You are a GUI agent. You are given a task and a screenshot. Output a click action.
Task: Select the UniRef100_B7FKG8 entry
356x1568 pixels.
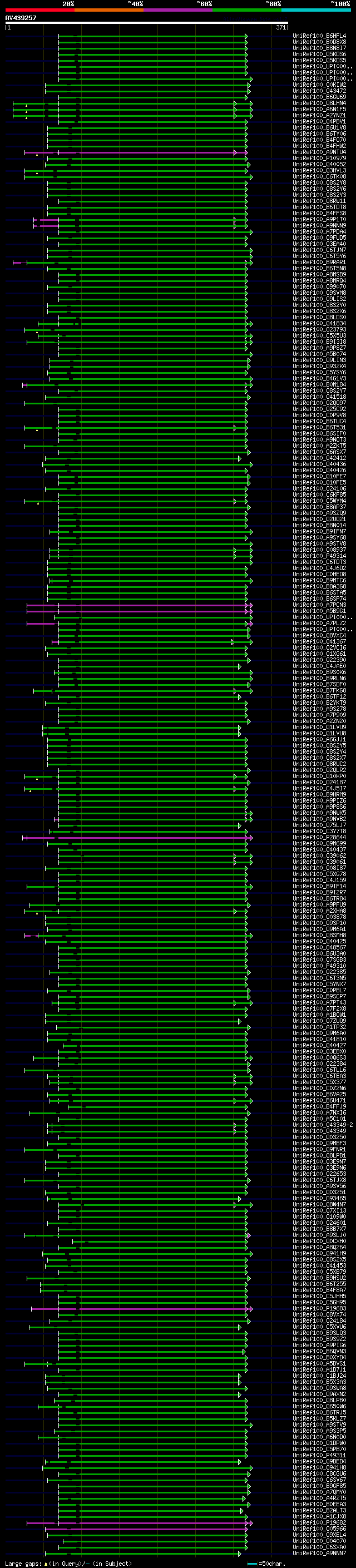pos(319,691)
